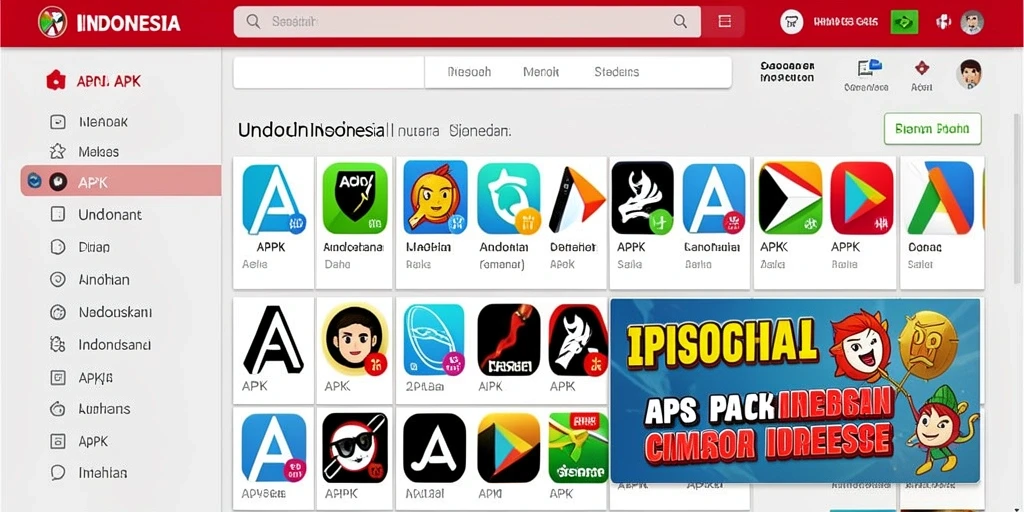Viewport: 1024px width, 512px height.
Task: Open the user avatar in the red header
Action: 972,22
